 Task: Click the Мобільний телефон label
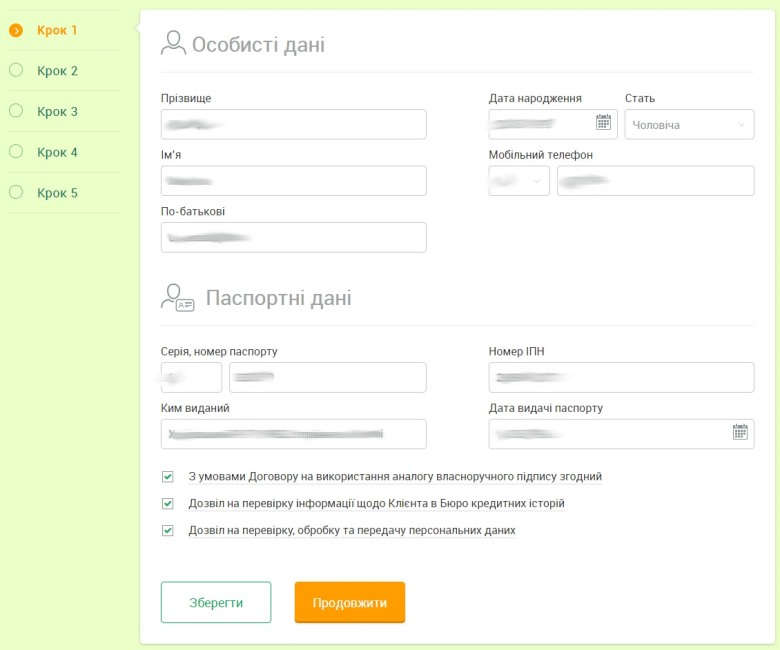541,155
